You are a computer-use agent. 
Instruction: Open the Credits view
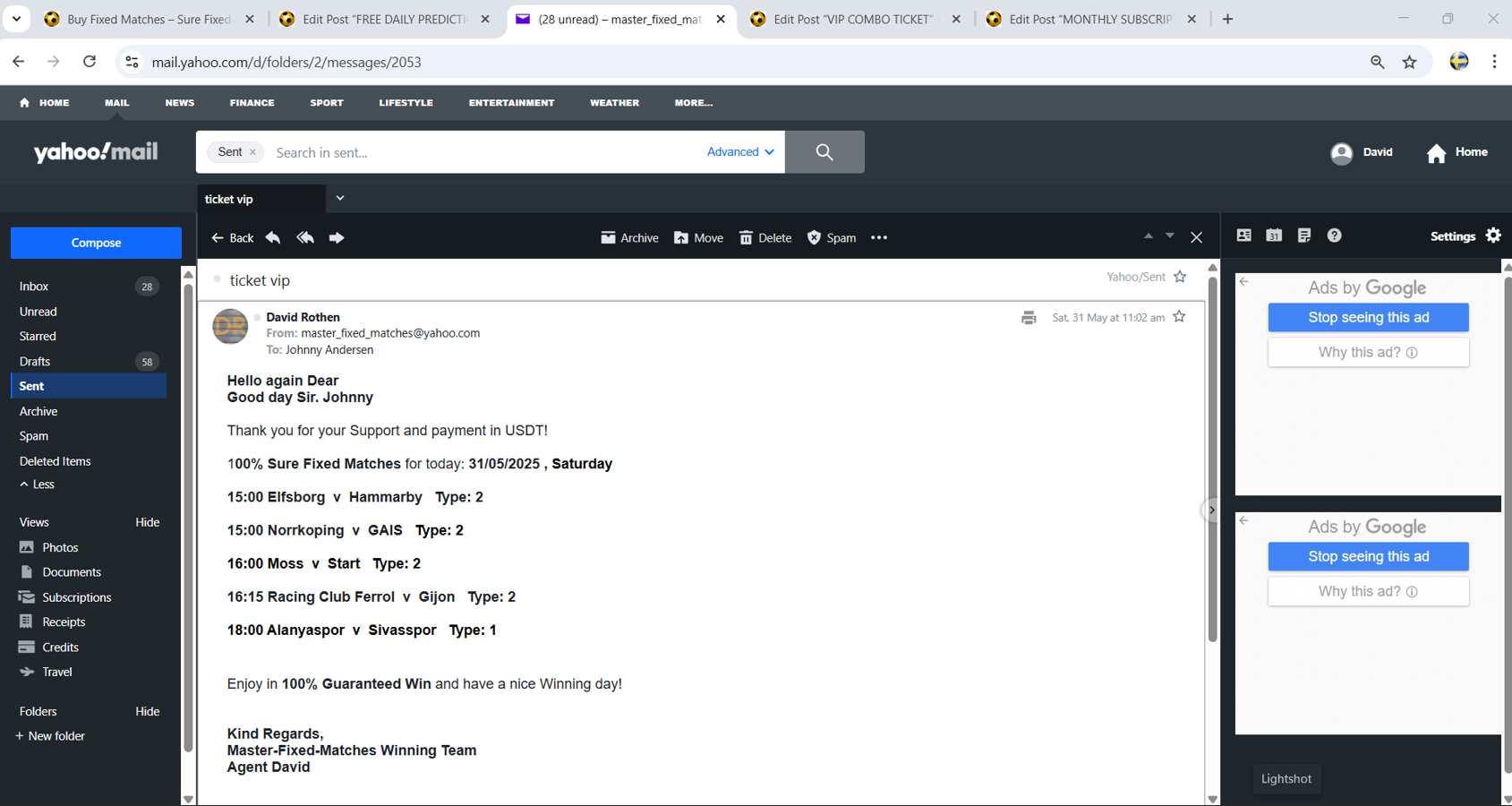tap(60, 647)
